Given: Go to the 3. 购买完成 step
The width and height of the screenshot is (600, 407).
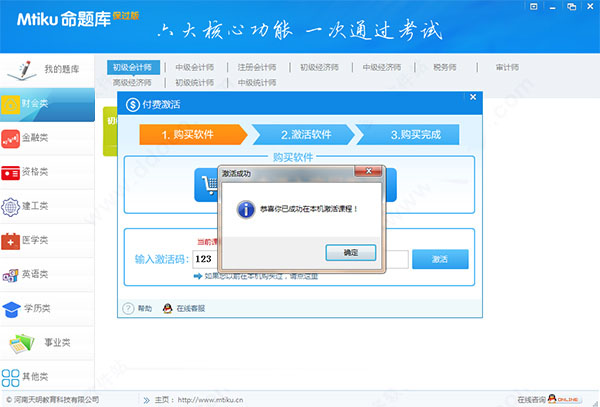Looking at the screenshot, I should coord(408,135).
